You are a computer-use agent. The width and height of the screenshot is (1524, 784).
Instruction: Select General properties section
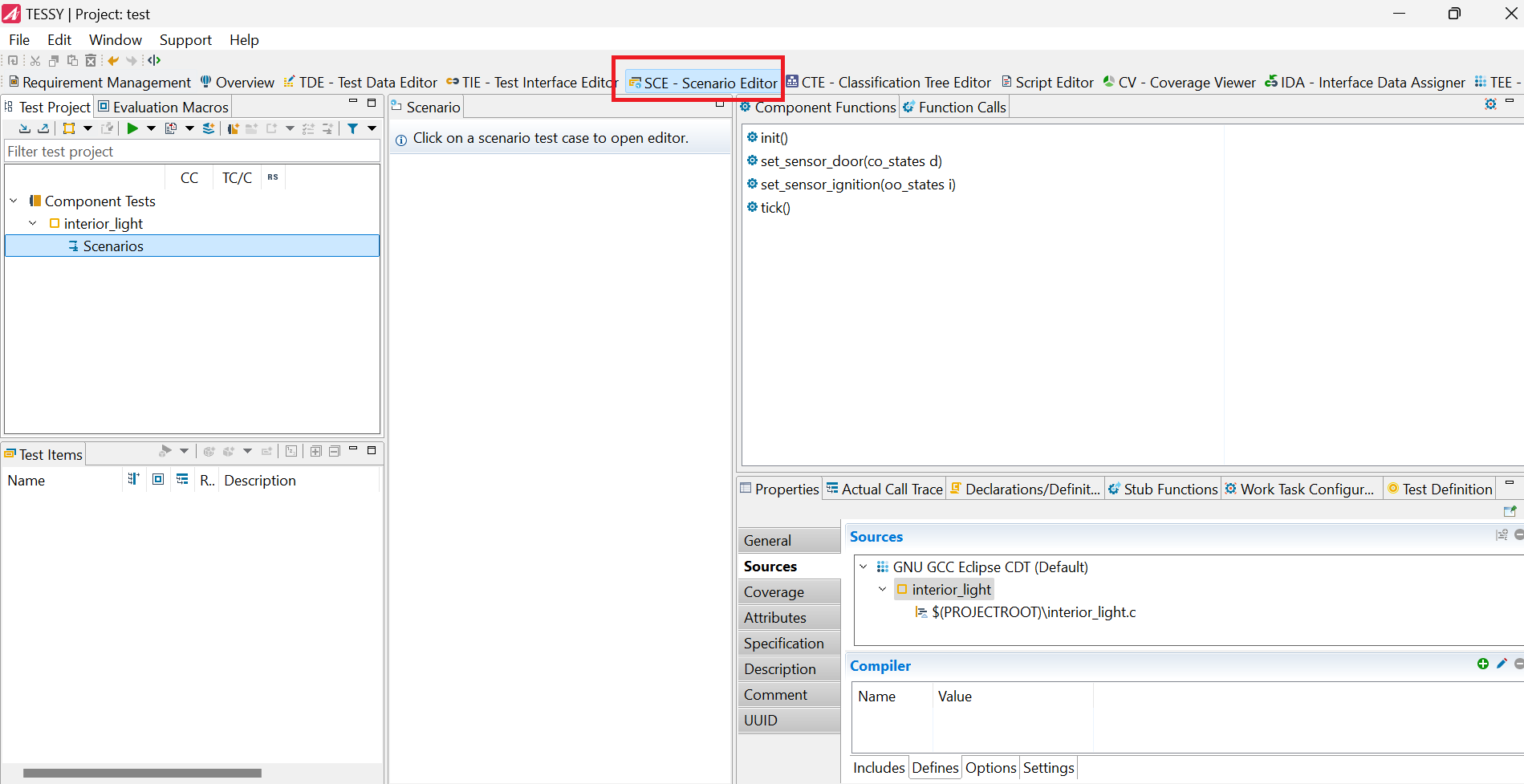[789, 540]
